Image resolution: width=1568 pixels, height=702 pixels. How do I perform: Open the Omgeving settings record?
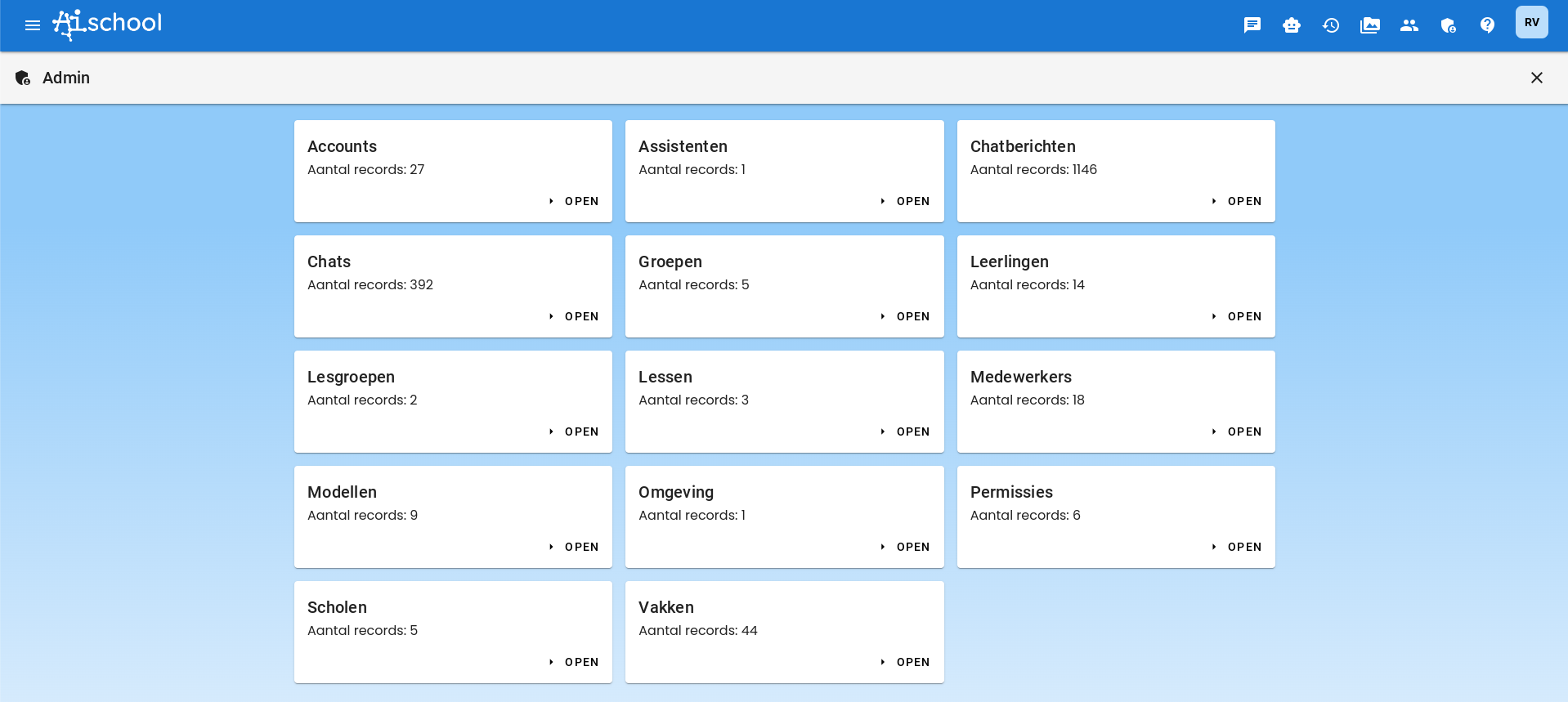(906, 547)
